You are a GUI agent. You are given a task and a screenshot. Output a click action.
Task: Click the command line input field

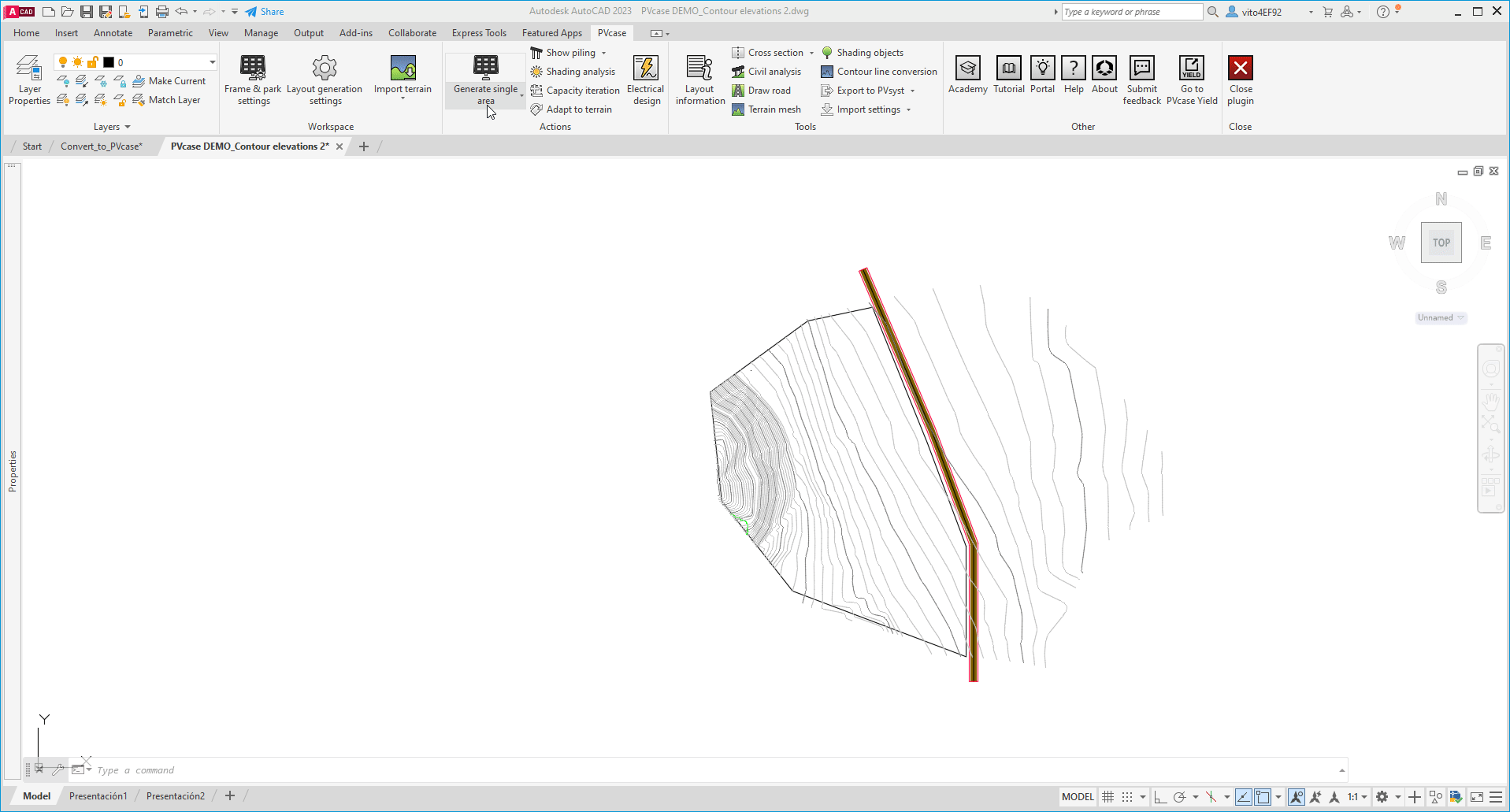[x=709, y=770]
